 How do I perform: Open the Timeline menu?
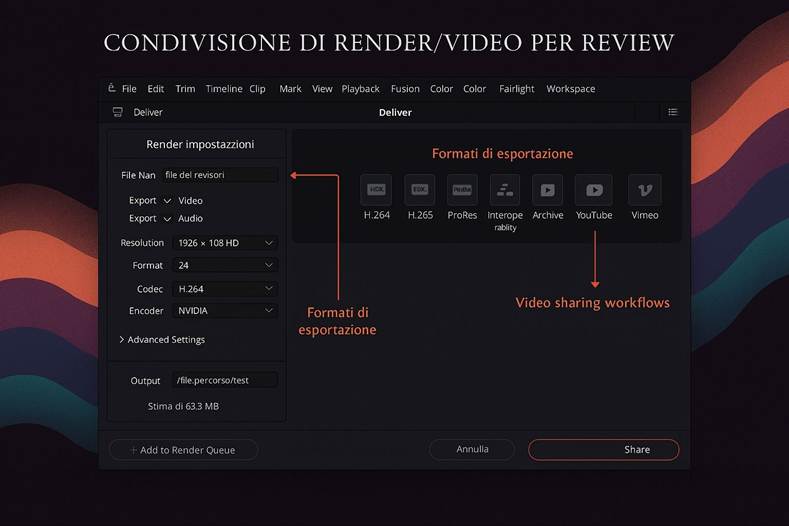click(224, 89)
